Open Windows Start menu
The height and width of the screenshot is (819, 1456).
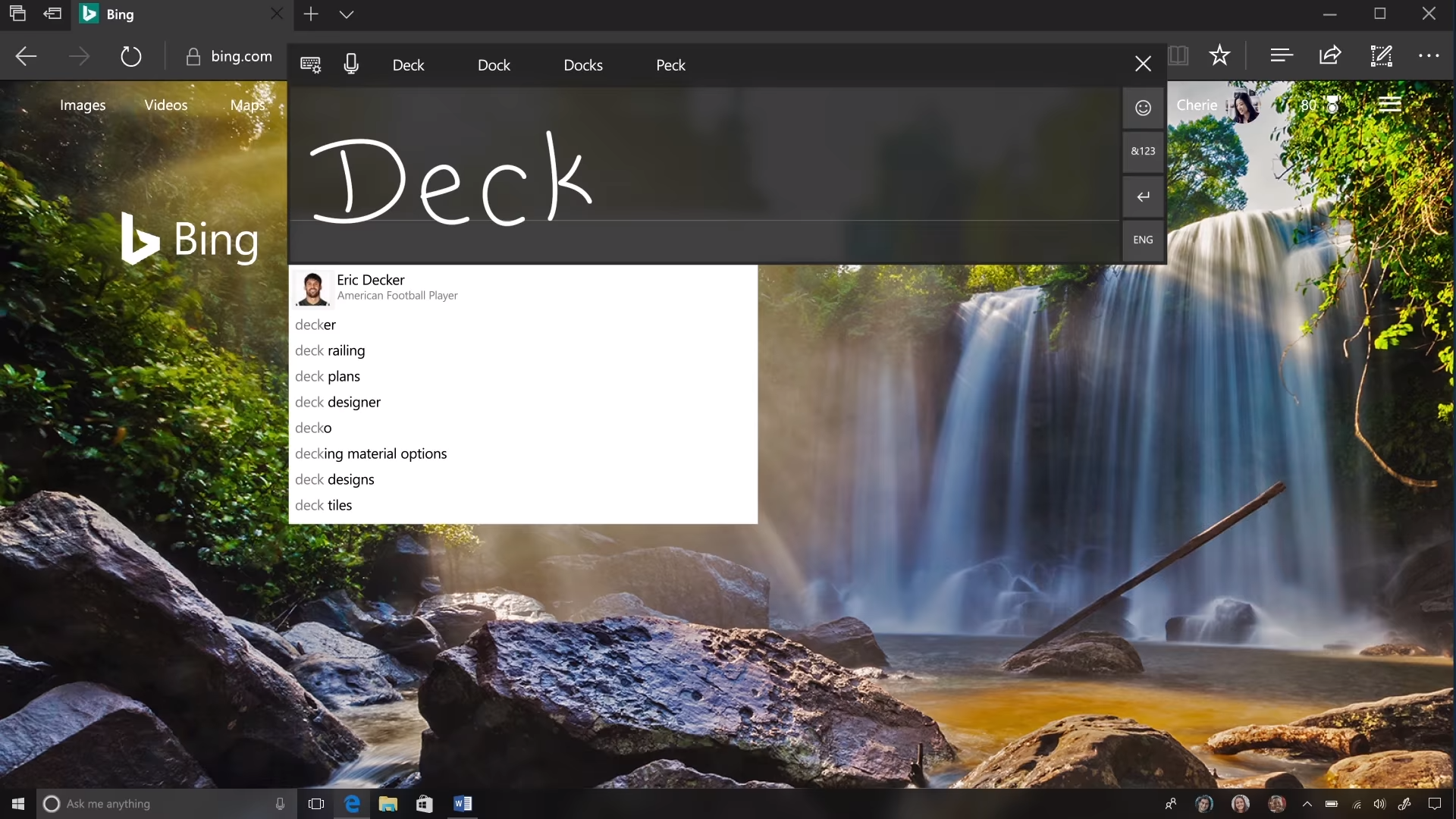tap(18, 804)
